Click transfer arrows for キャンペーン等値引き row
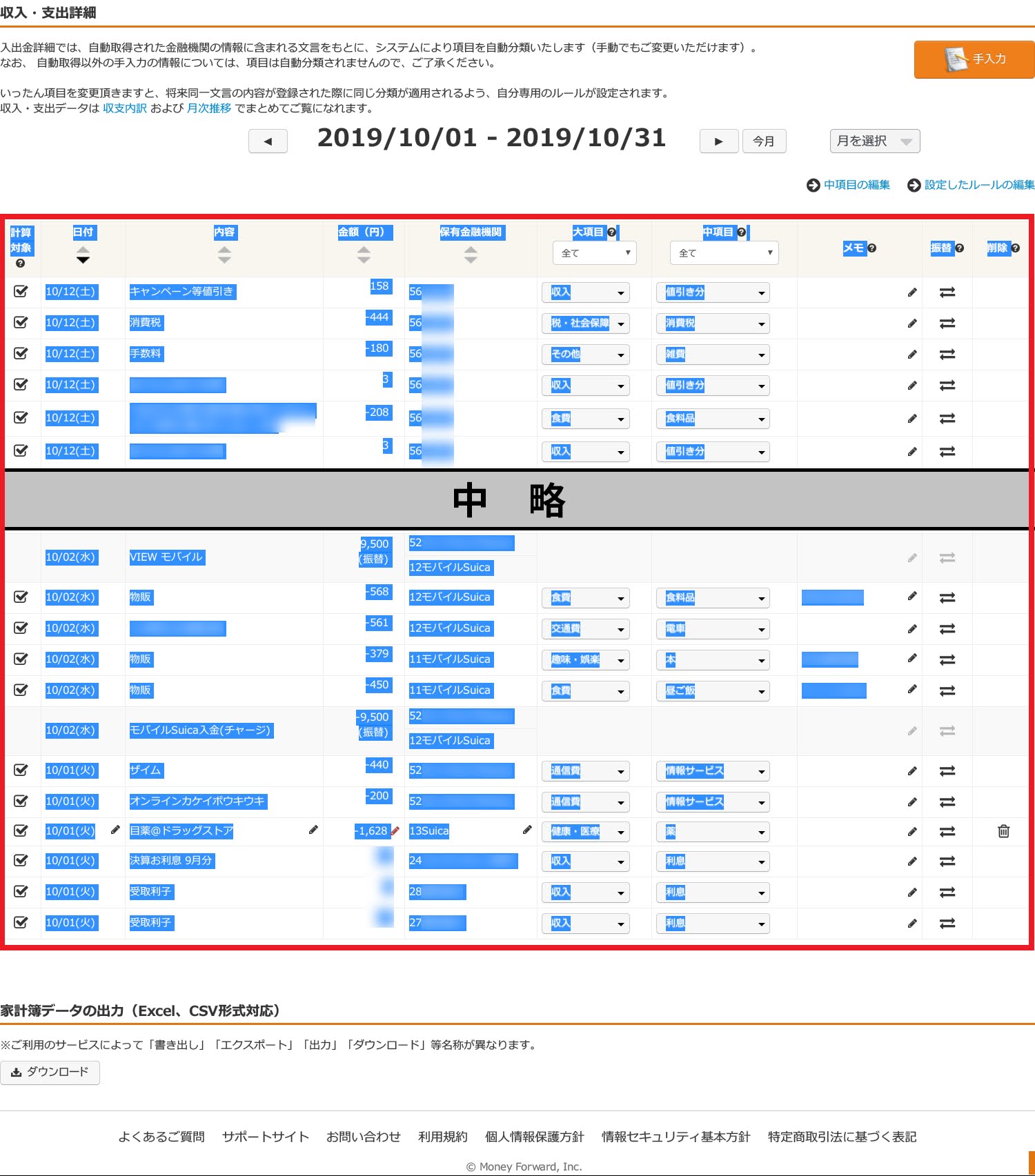 [947, 292]
